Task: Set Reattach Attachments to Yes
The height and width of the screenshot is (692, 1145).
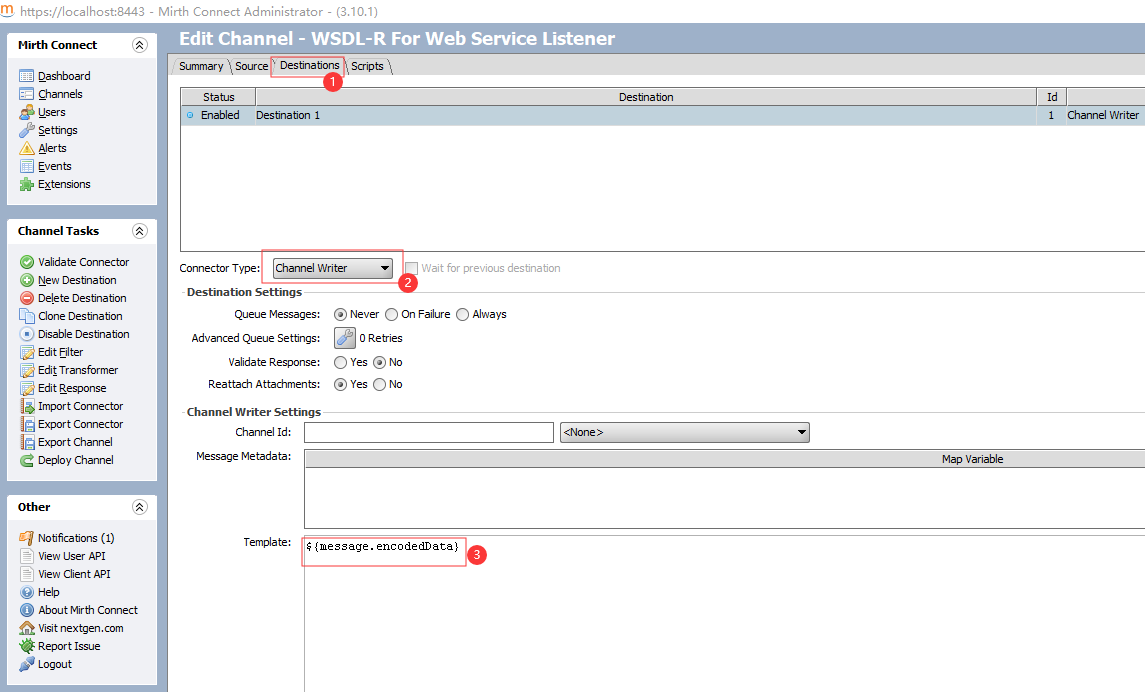Action: click(340, 384)
